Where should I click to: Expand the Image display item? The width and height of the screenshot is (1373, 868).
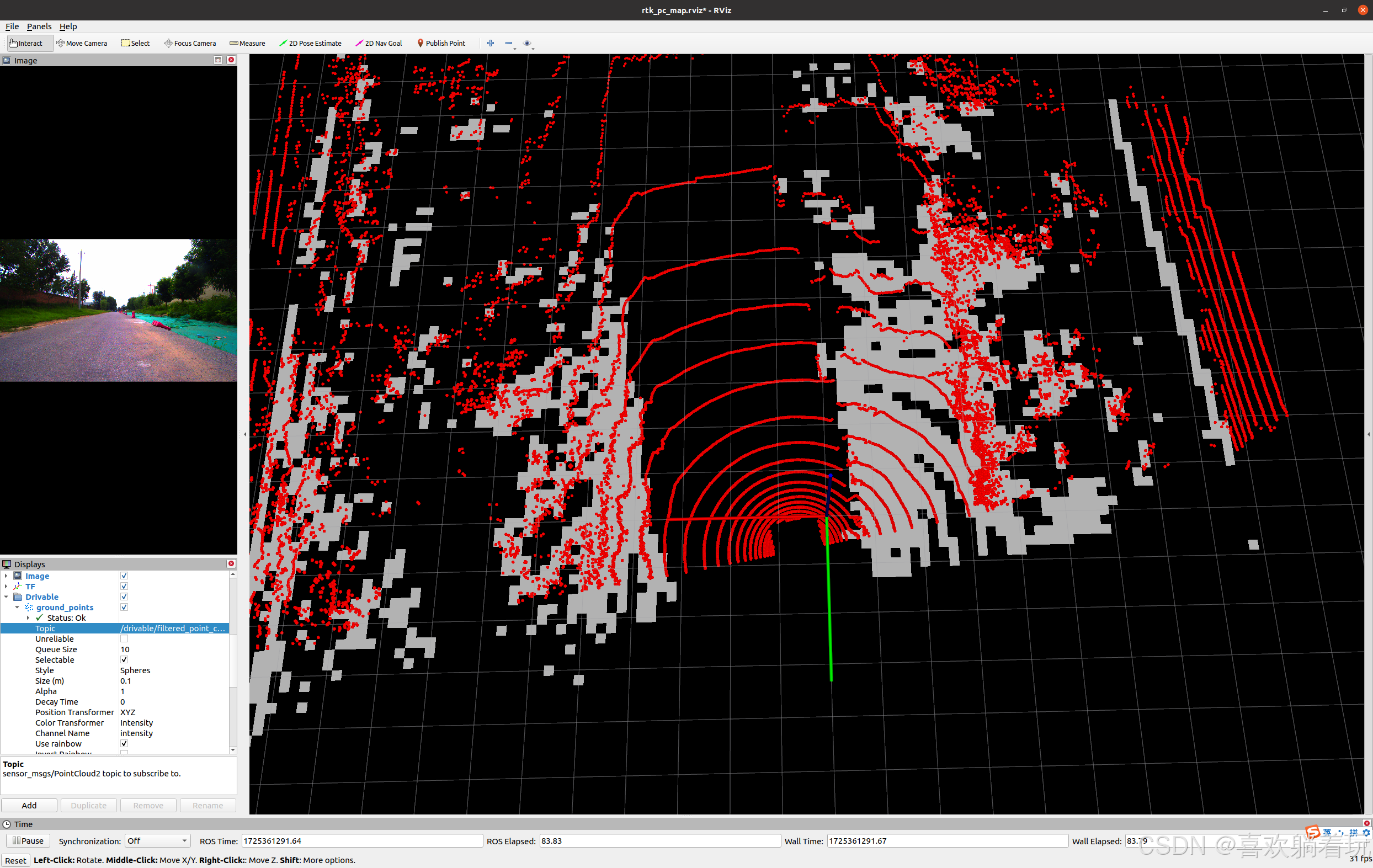click(x=6, y=576)
